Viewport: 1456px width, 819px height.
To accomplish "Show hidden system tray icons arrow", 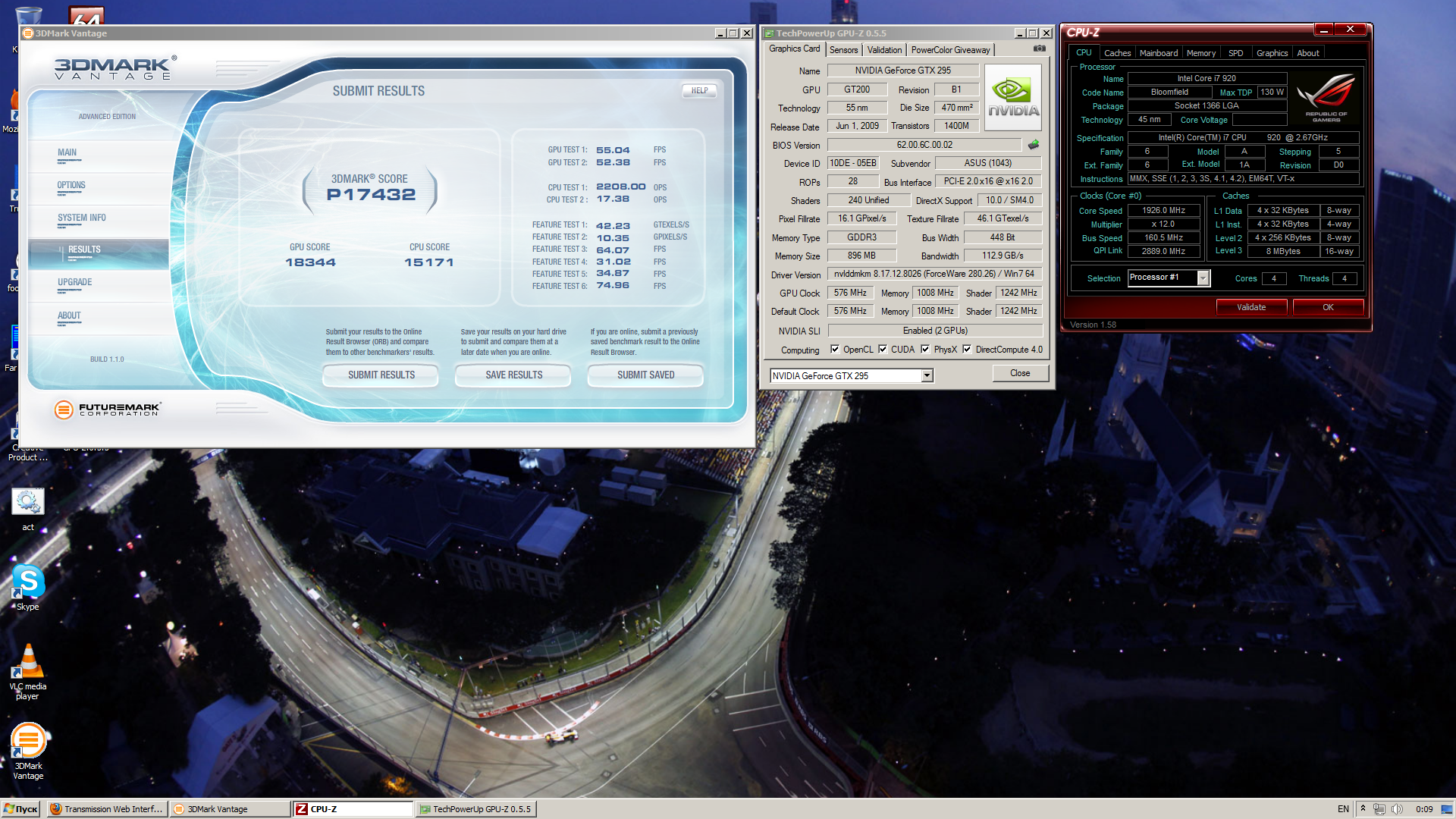I will pyautogui.click(x=1363, y=809).
